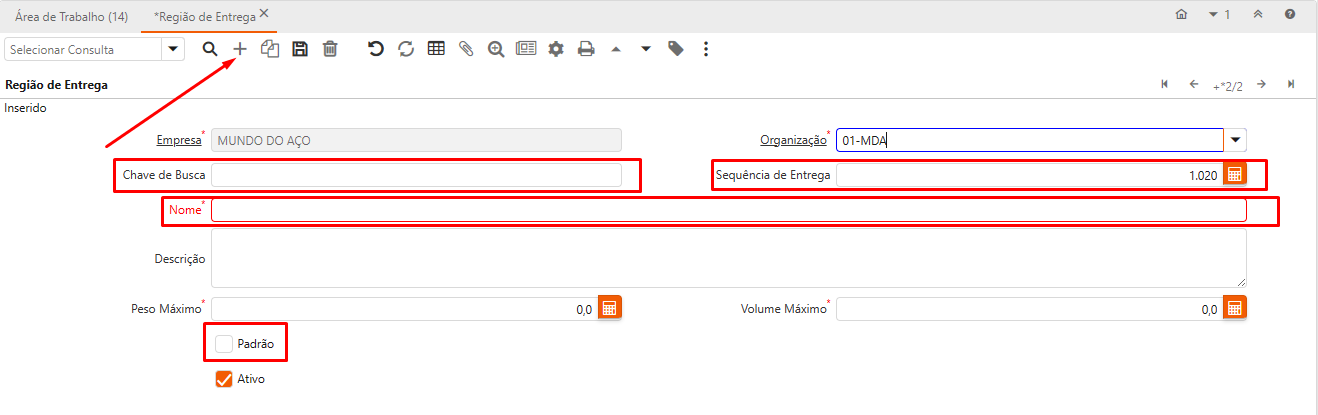Check the Padrão checkbox
Image resolution: width=1318 pixels, height=415 pixels.
click(x=224, y=344)
